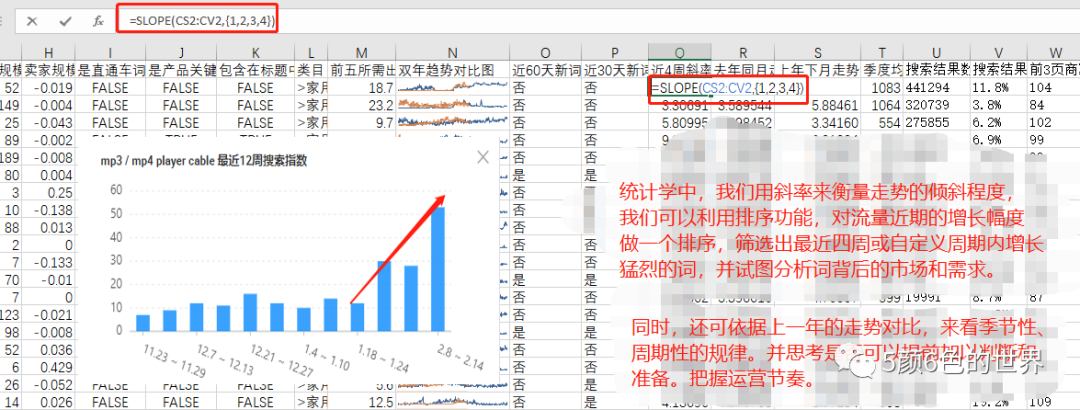Select column S header
The height and width of the screenshot is (410, 1080).
[x=818, y=52]
